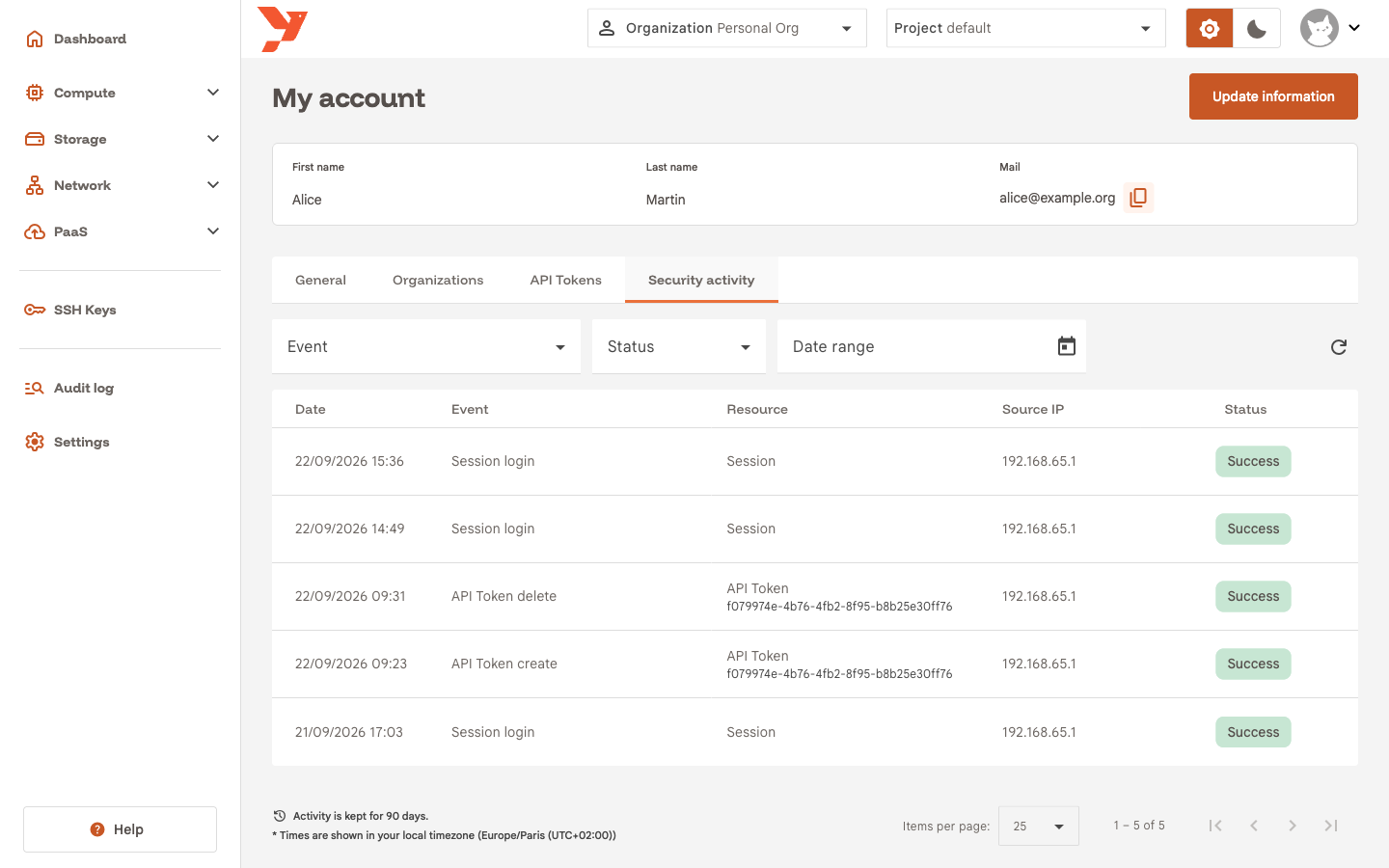Go to the last page of results
Screen dimensions: 1389x868
(x=1331, y=826)
